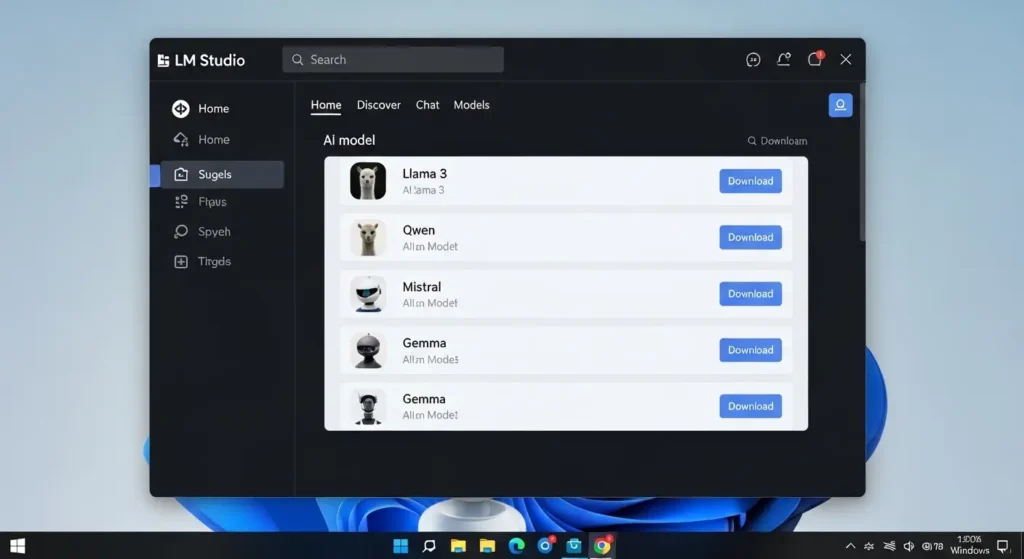Image resolution: width=1024 pixels, height=559 pixels.
Task: Select sidebar Home with the house icon
Action: pyautogui.click(x=201, y=139)
